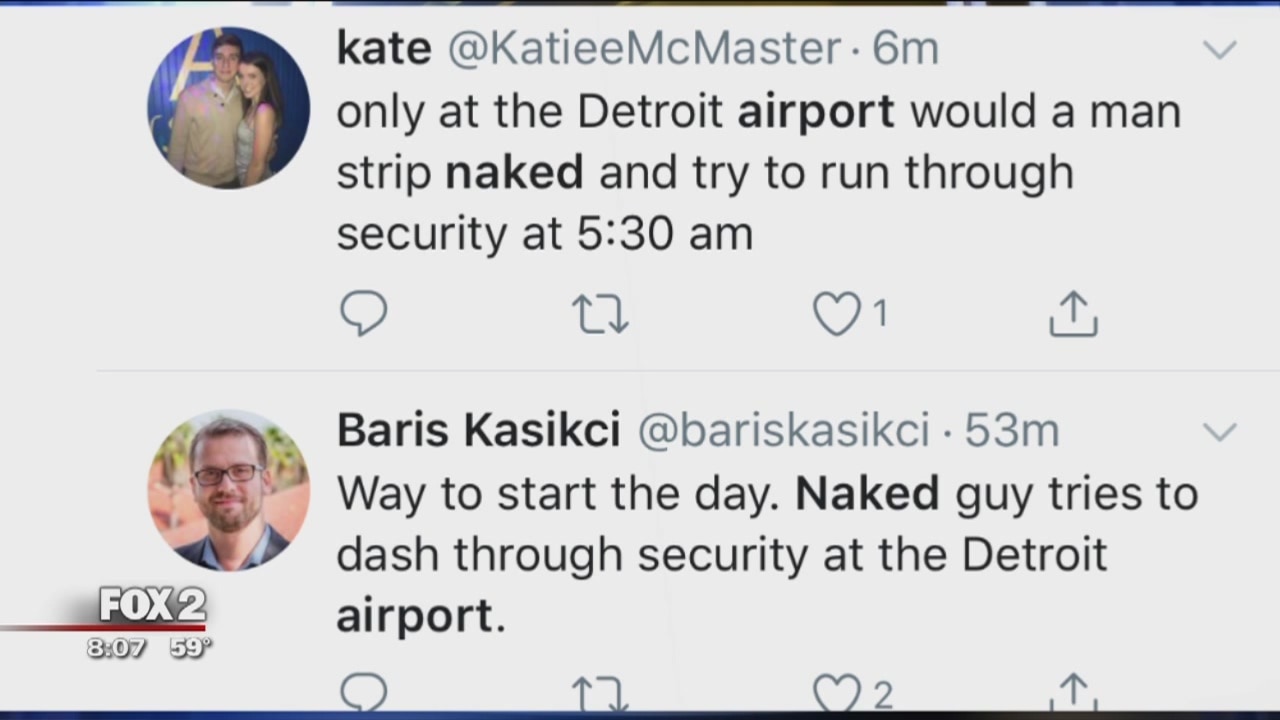The image size is (1280, 720).
Task: Like kate's tweet with the heart
Action: coord(836,315)
